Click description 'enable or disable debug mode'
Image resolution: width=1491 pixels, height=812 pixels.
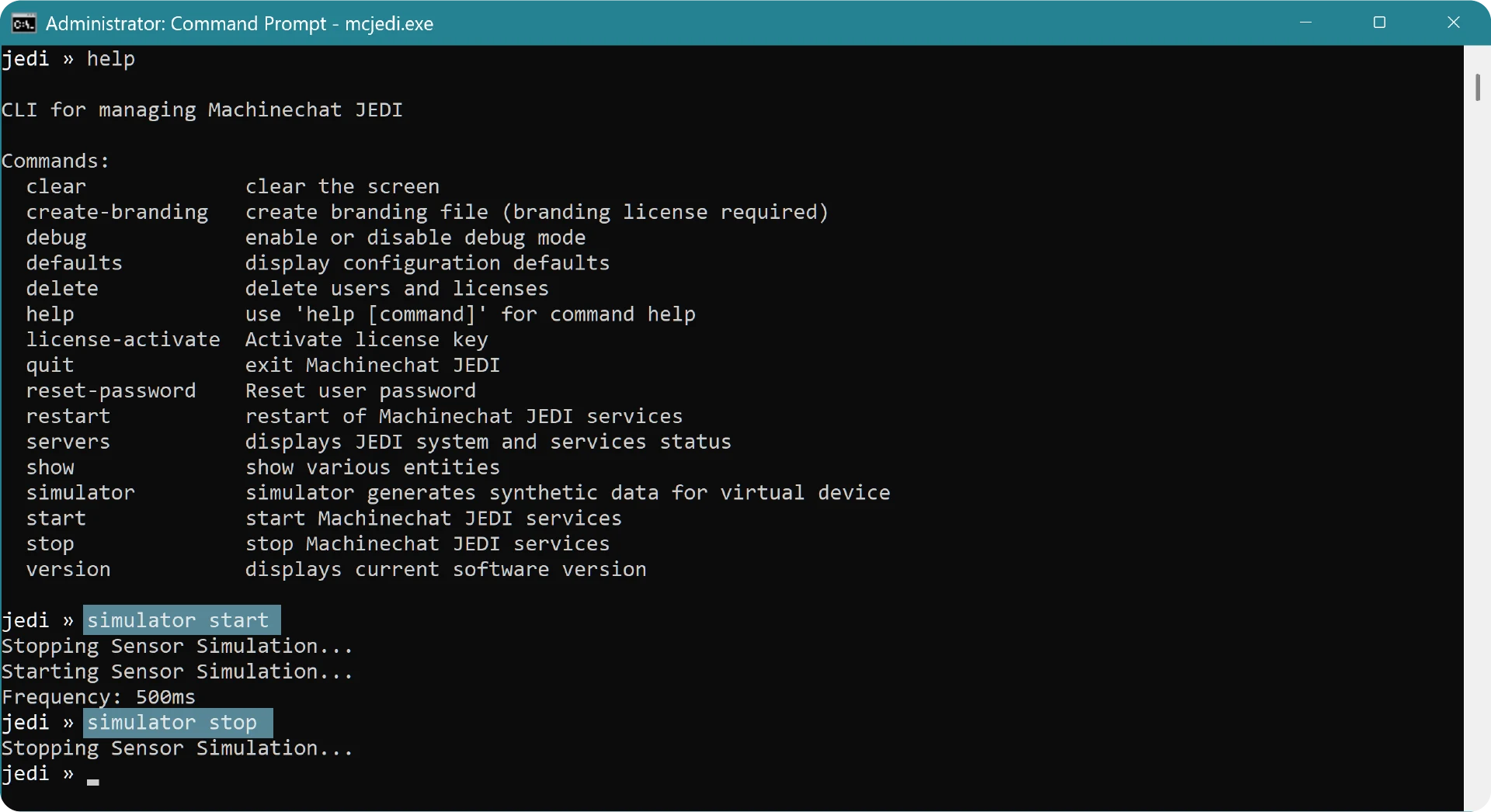pos(415,238)
